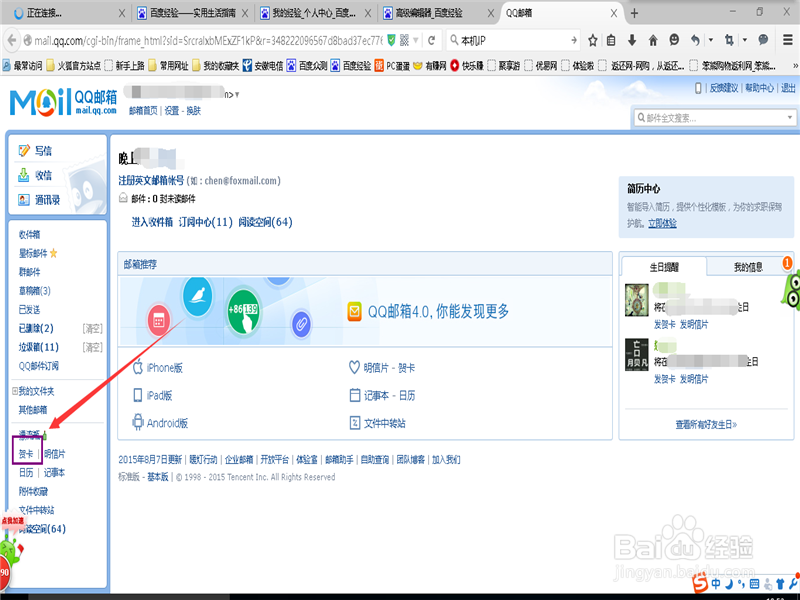Click the 进入收件箱 link
The height and width of the screenshot is (600, 800).
(152, 222)
